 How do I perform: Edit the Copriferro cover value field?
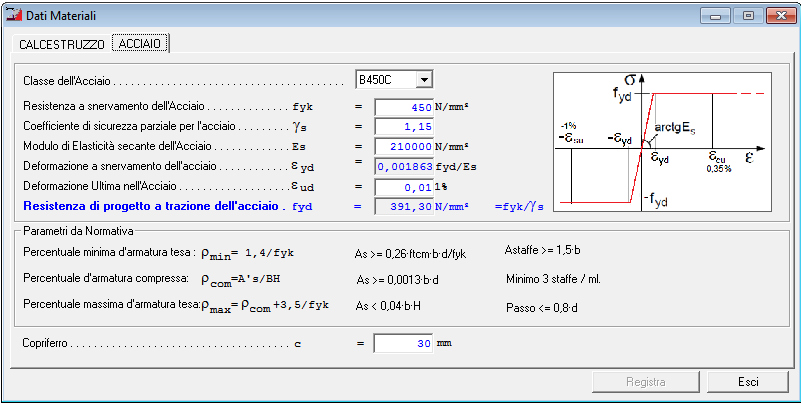pos(404,343)
